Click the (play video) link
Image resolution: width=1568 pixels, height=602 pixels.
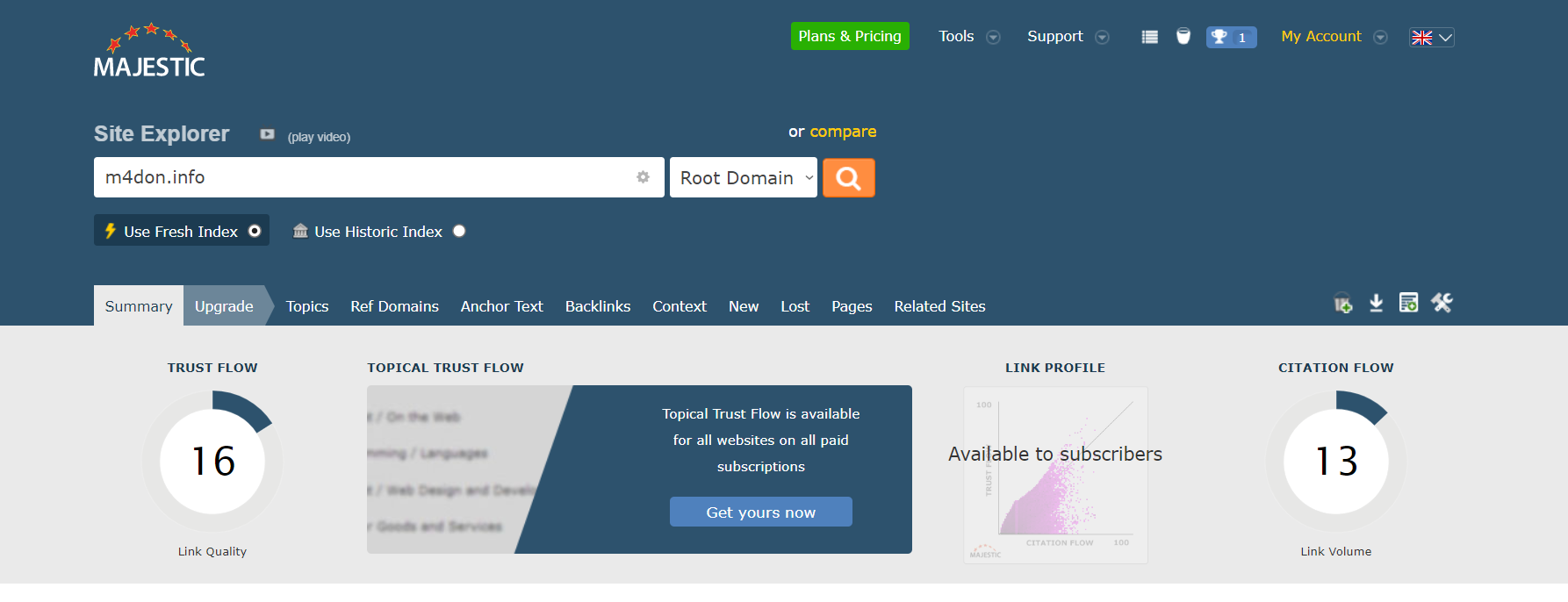pos(319,137)
